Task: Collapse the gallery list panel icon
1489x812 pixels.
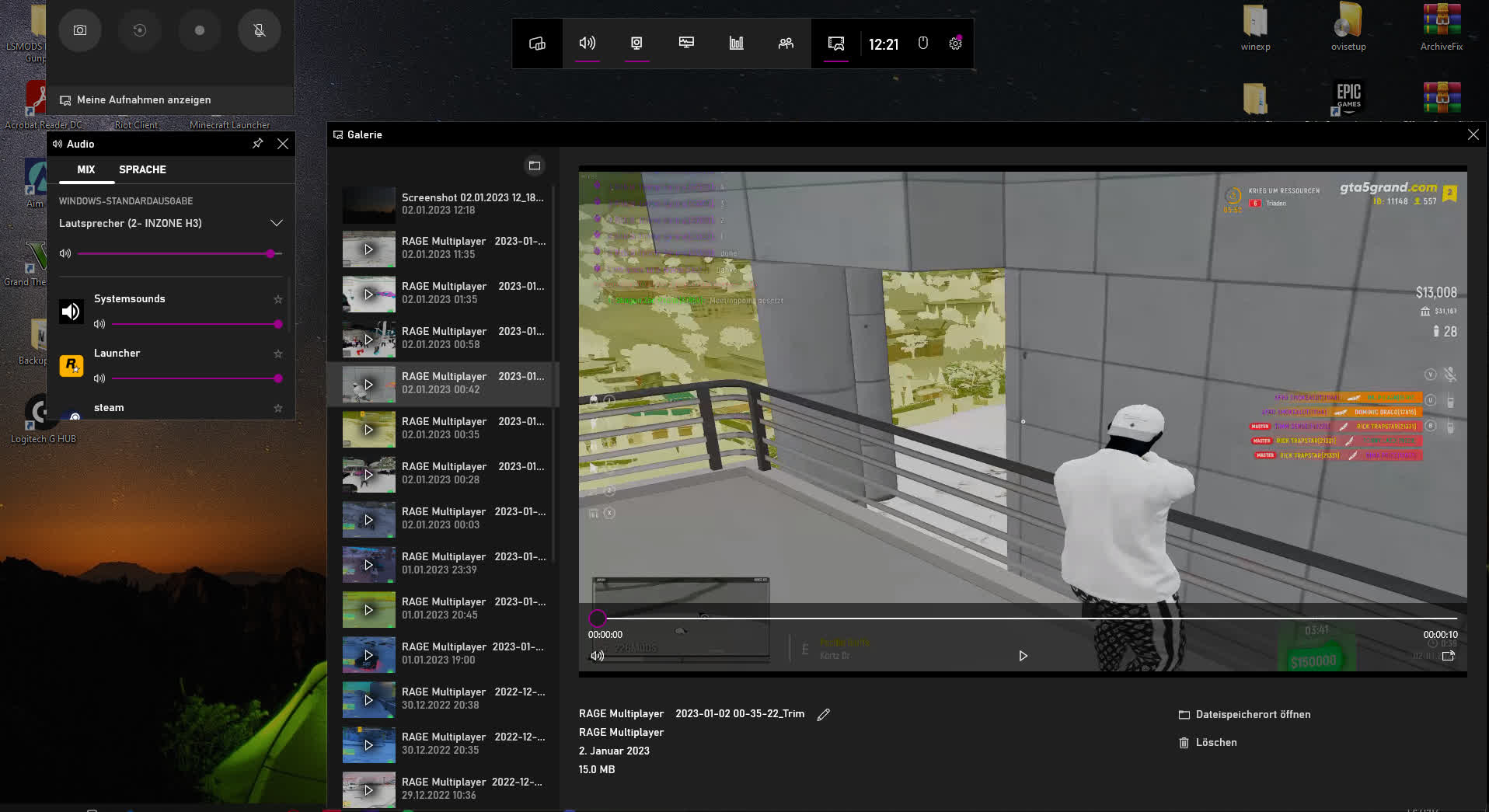Action: pos(535,166)
